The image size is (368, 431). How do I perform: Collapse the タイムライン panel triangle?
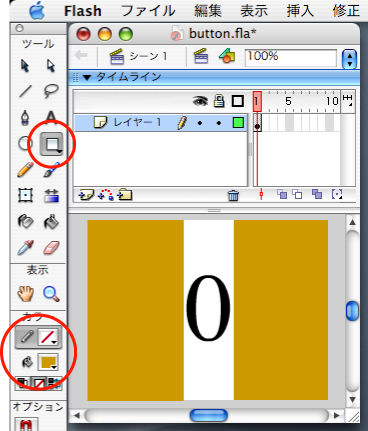click(x=87, y=78)
